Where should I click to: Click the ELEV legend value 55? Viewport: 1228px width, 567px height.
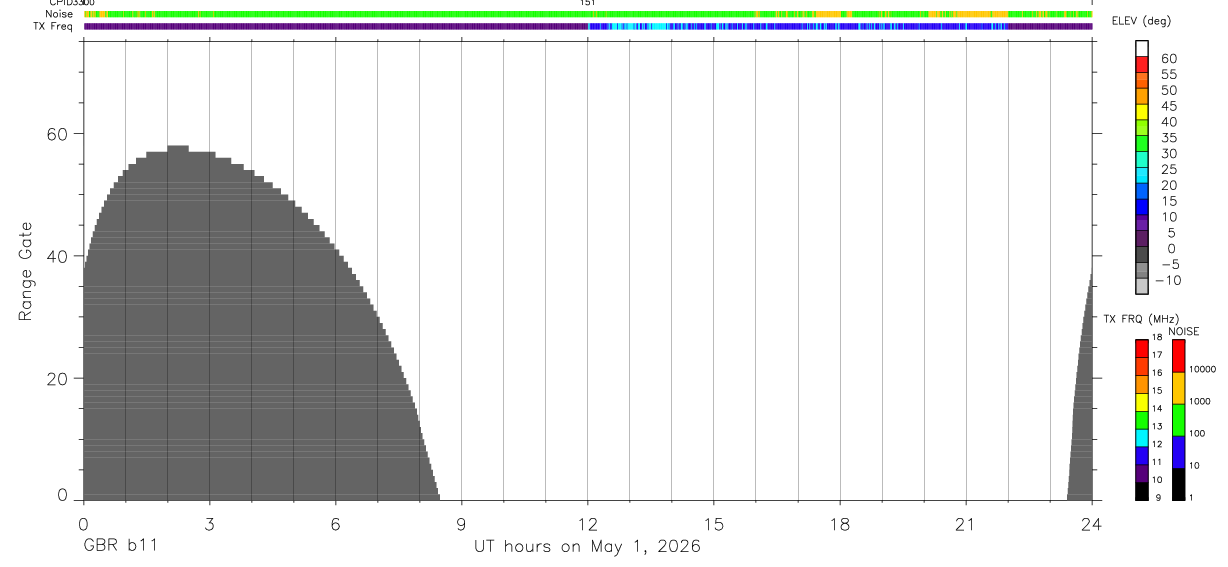[1169, 75]
